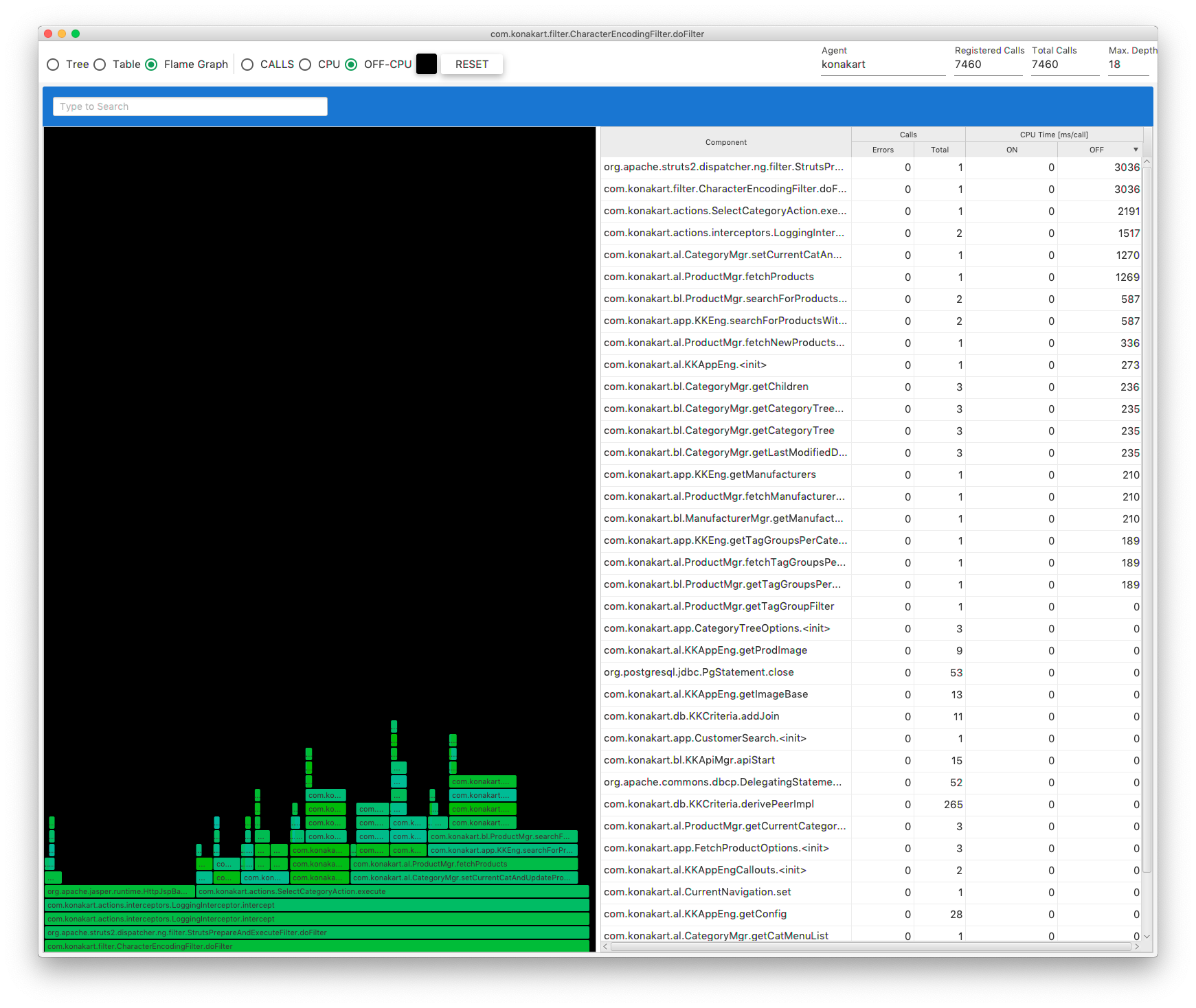
Task: Select table row com.konakart.al.KKAppEng.getConfig
Action: (872, 914)
